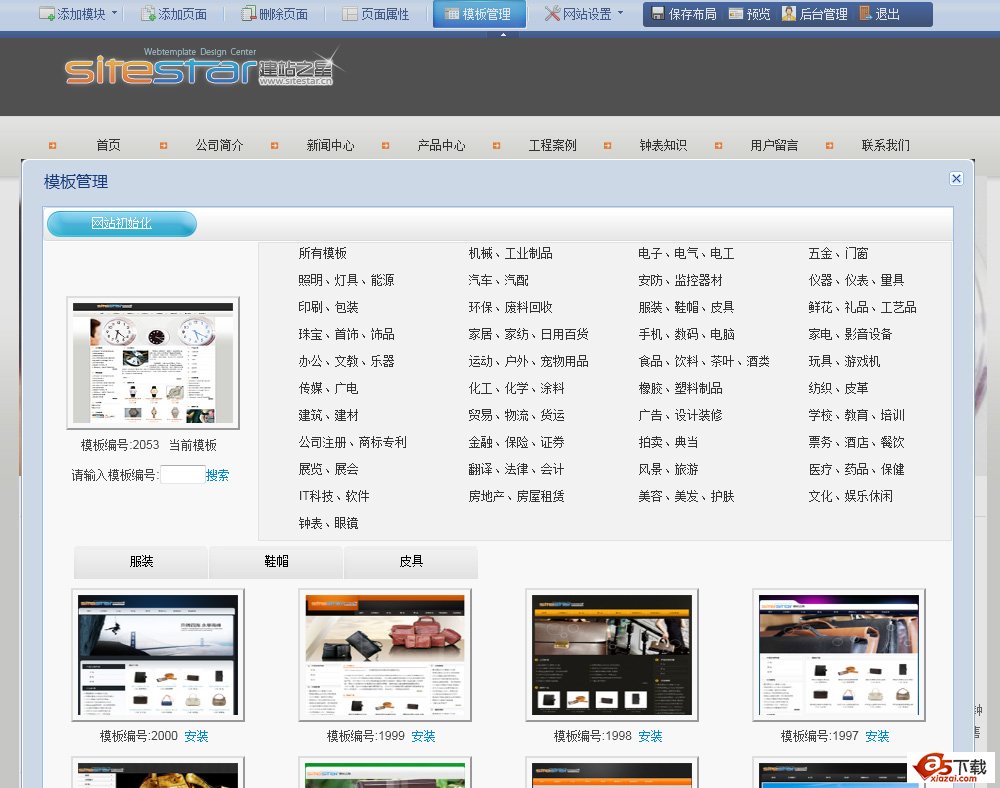Click 安装 under template 2000
Screen dimensions: 1000x788
[x=196, y=736]
